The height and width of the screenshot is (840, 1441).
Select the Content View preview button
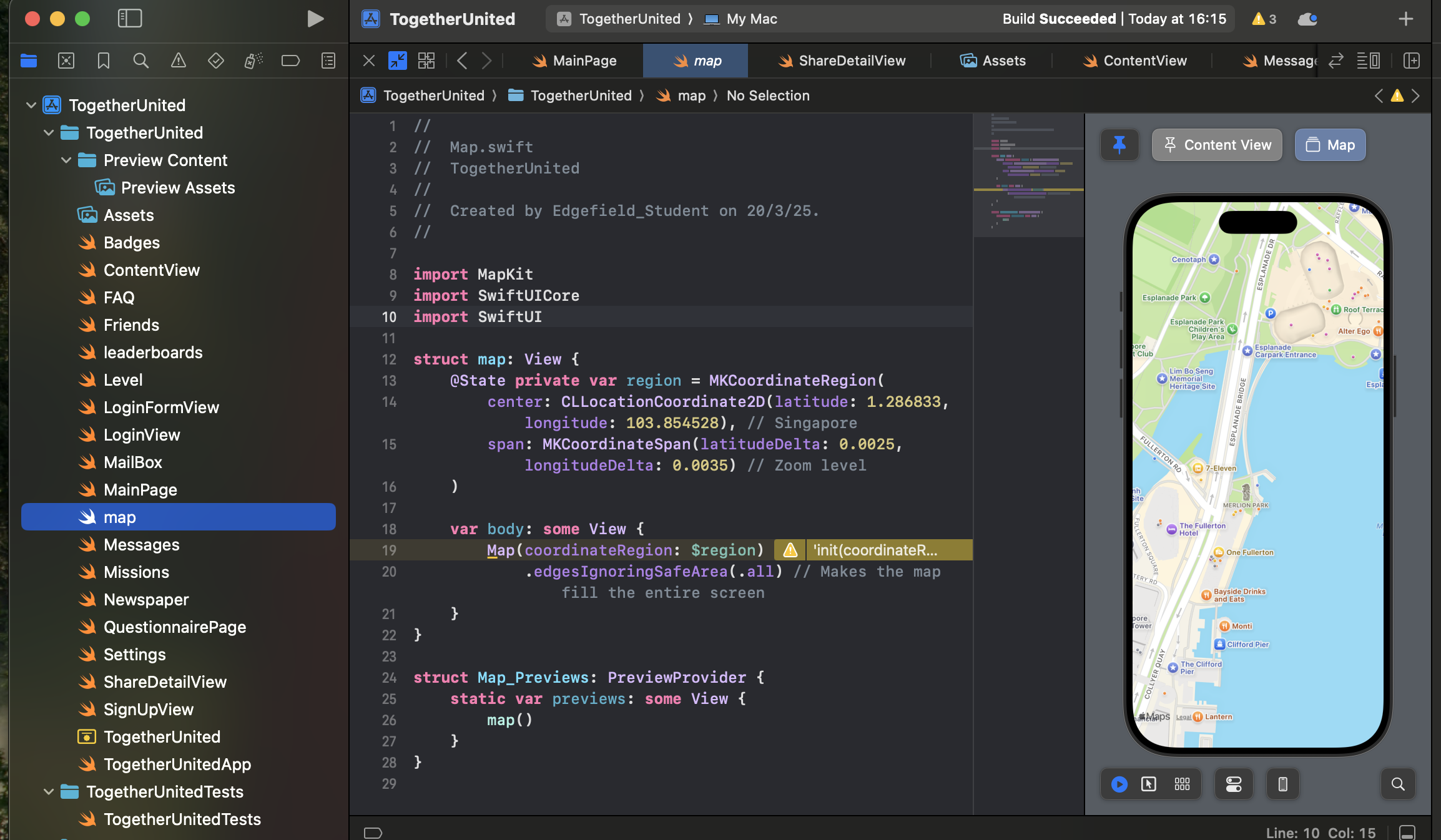(1217, 145)
